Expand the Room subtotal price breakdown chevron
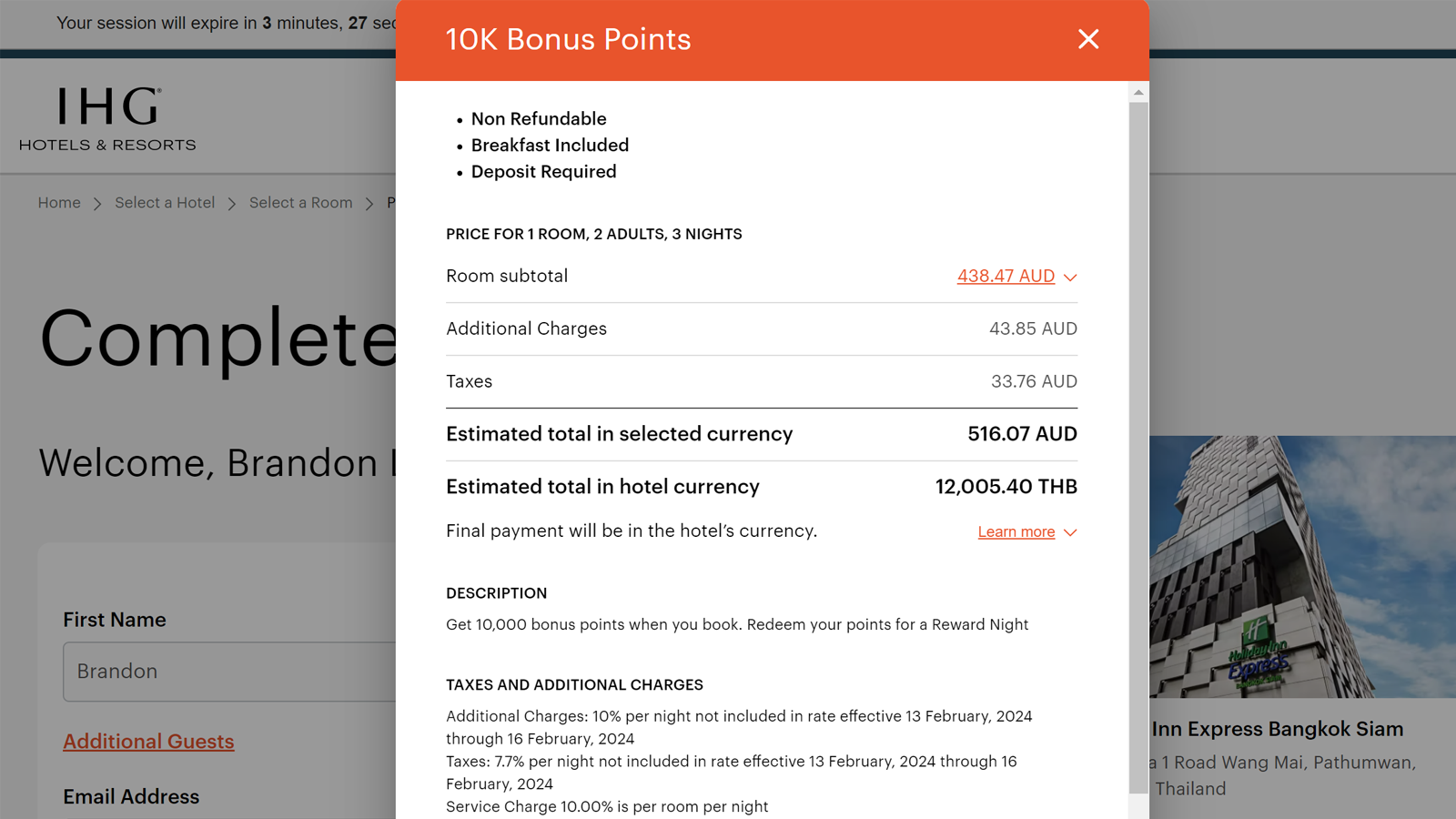Viewport: 1456px width, 819px height. (x=1070, y=278)
